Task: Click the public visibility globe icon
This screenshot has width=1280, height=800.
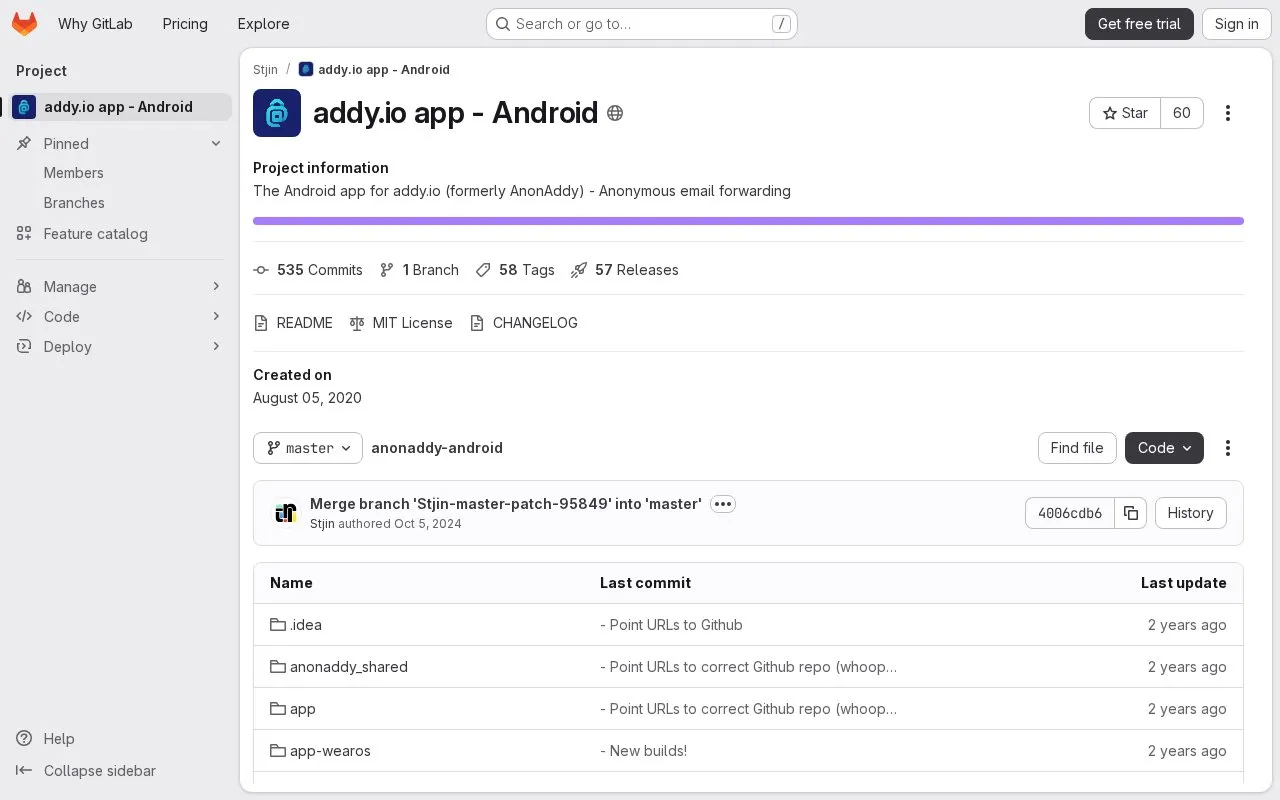Action: point(615,113)
